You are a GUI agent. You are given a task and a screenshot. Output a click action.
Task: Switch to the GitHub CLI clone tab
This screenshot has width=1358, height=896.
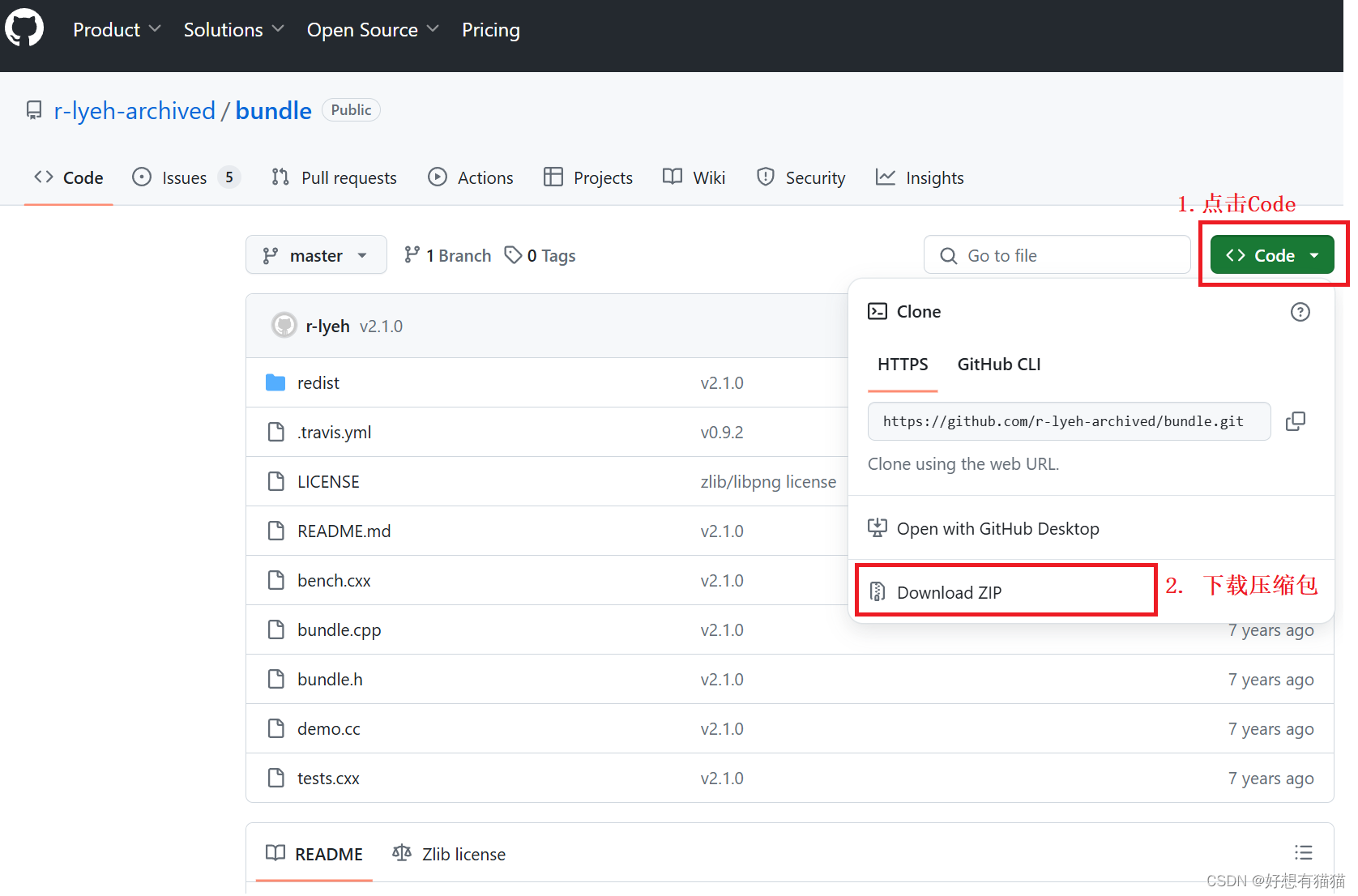click(999, 365)
